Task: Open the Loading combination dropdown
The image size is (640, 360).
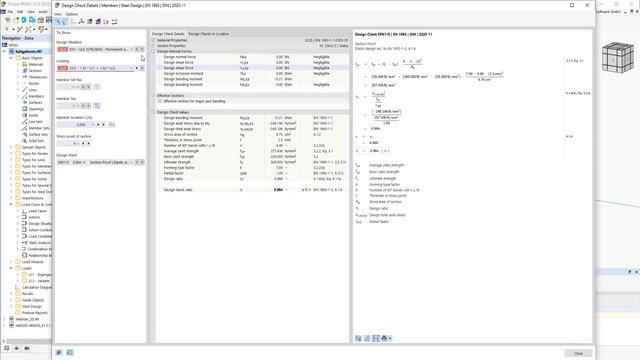Action: (131, 68)
